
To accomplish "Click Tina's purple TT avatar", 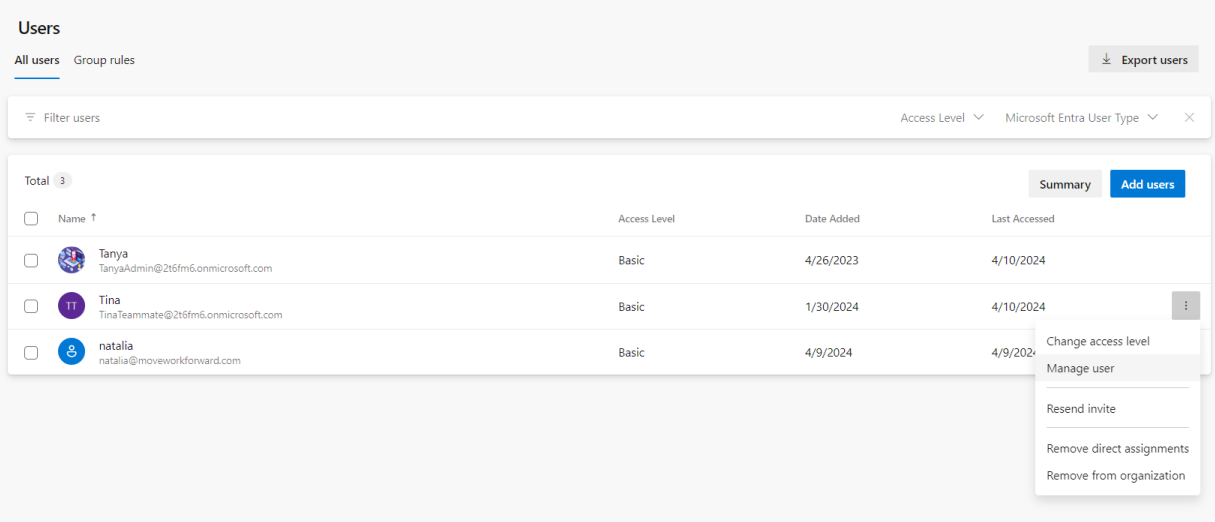I will pos(71,306).
